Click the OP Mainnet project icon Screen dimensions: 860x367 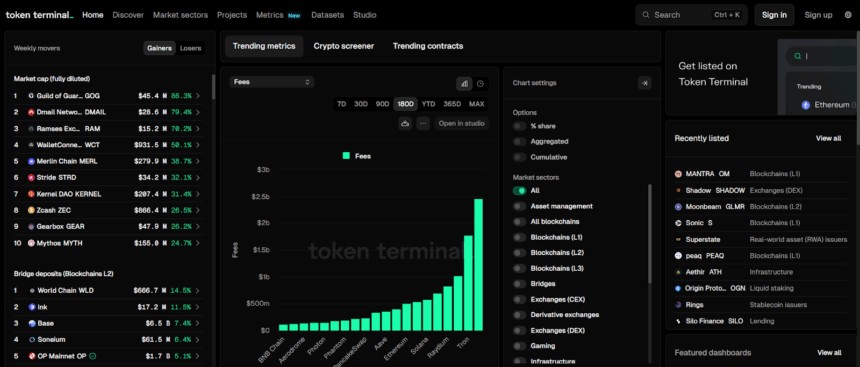32,356
